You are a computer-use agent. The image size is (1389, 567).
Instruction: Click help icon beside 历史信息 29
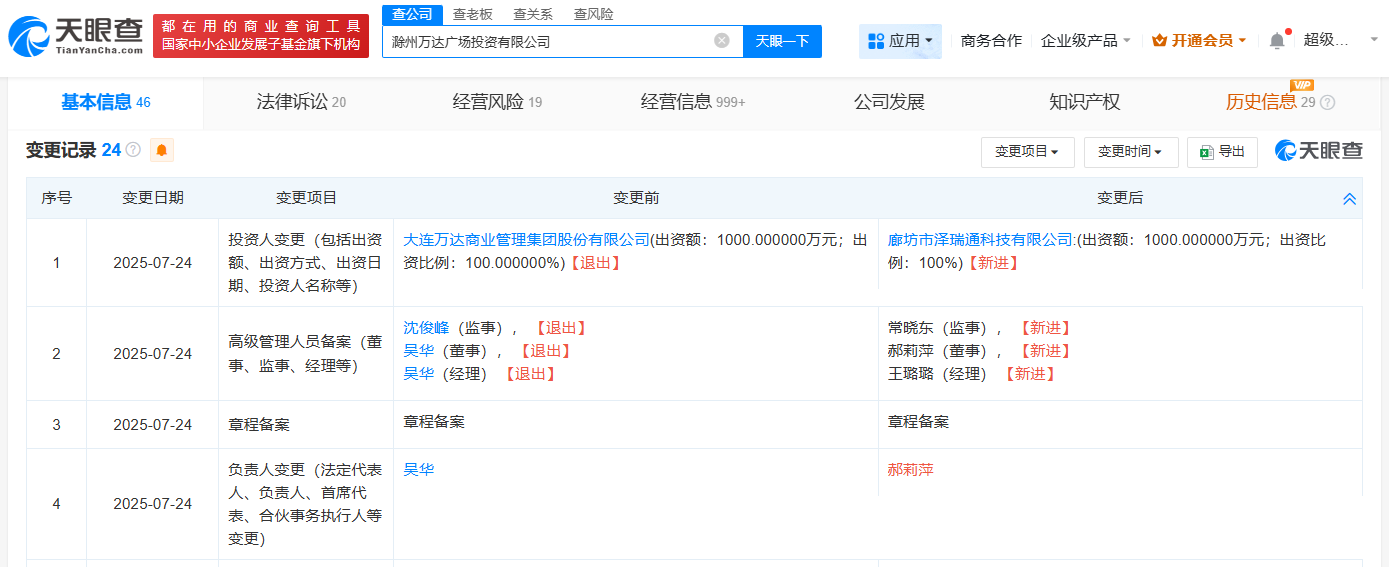1327,102
